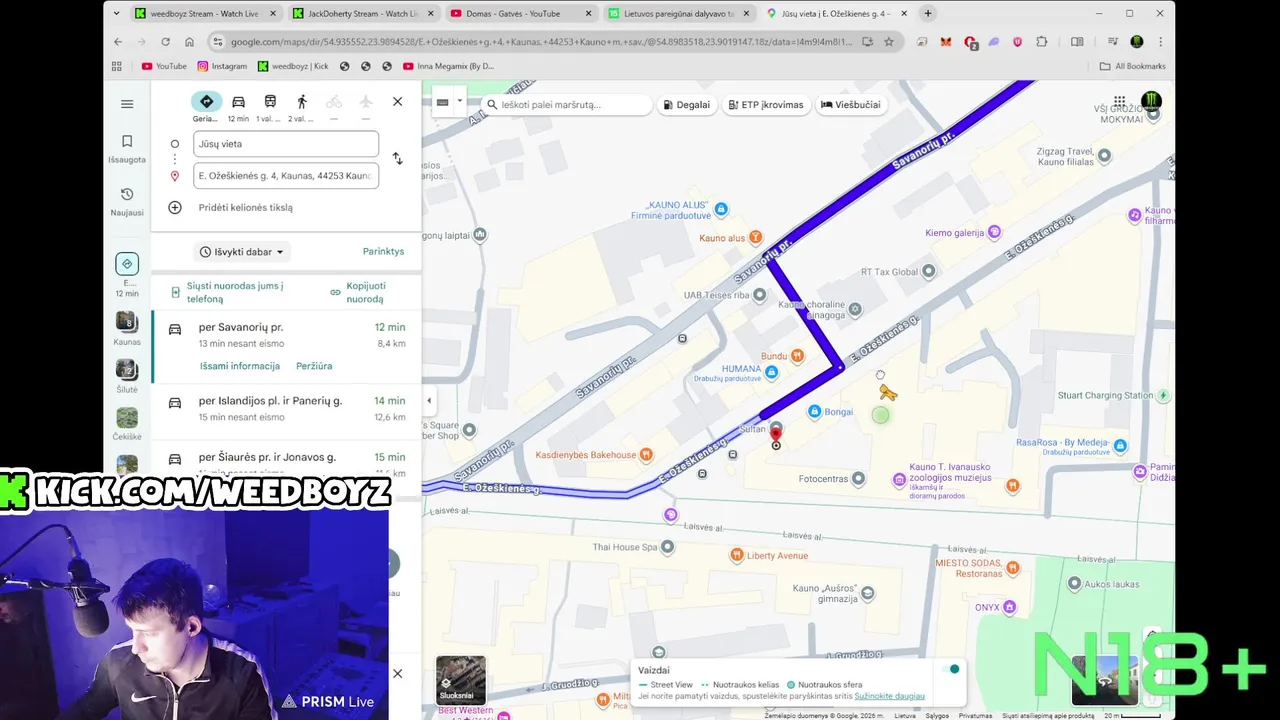Filter map by Viešbučiai hotels
1280x720 pixels.
851,104
